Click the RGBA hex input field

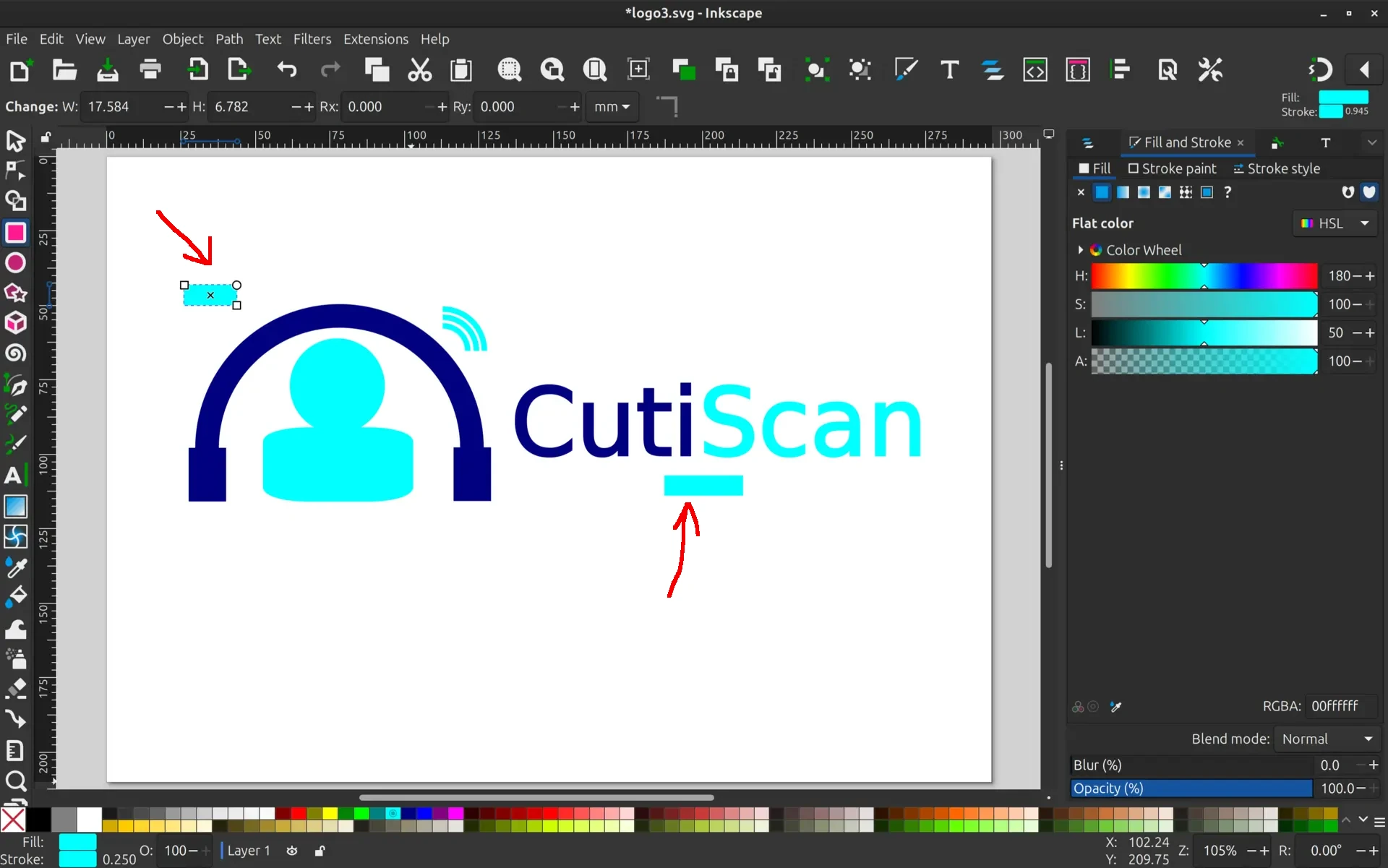pyautogui.click(x=1341, y=706)
